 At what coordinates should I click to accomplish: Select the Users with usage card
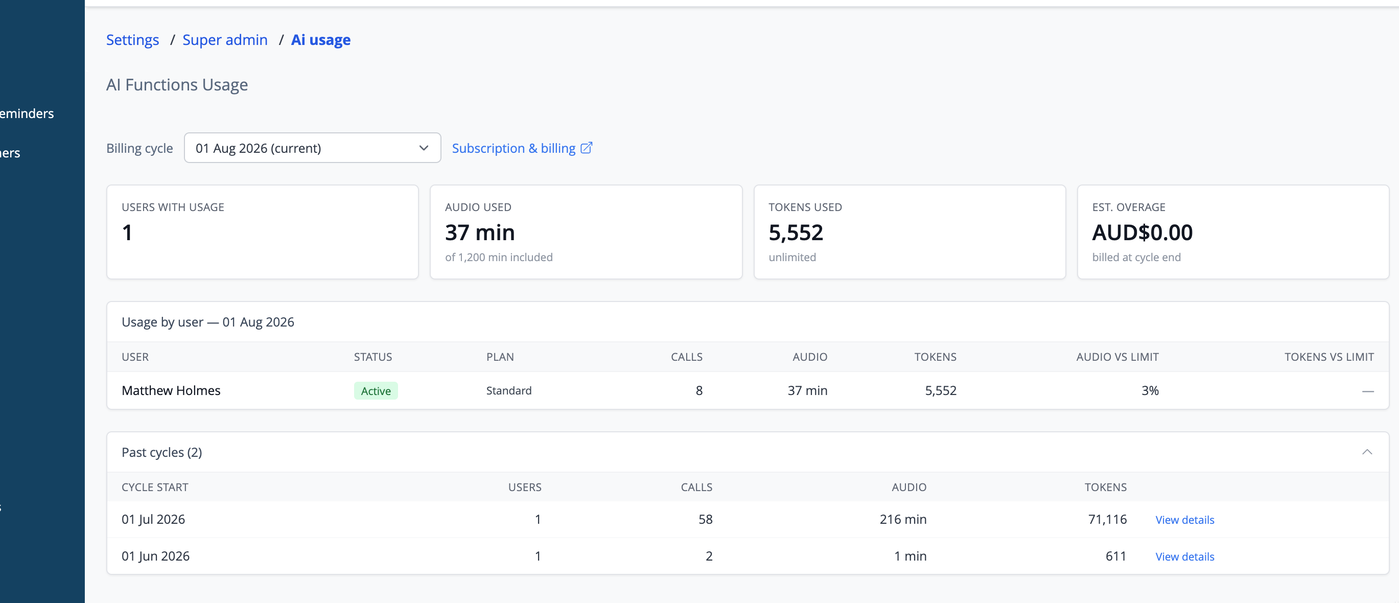coord(263,232)
